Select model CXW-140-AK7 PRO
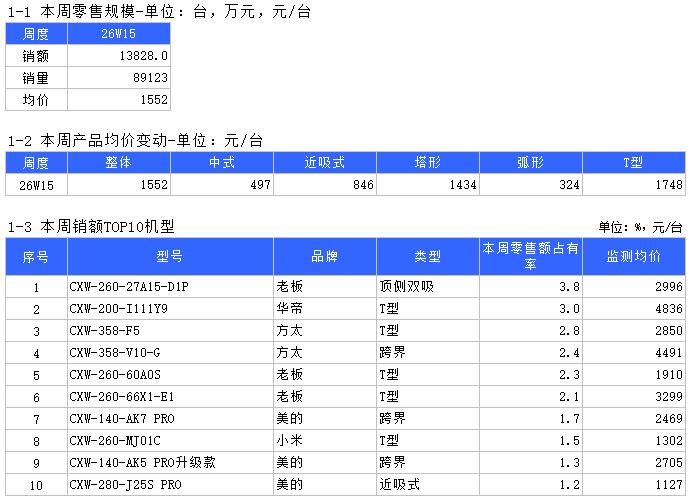 coord(122,418)
